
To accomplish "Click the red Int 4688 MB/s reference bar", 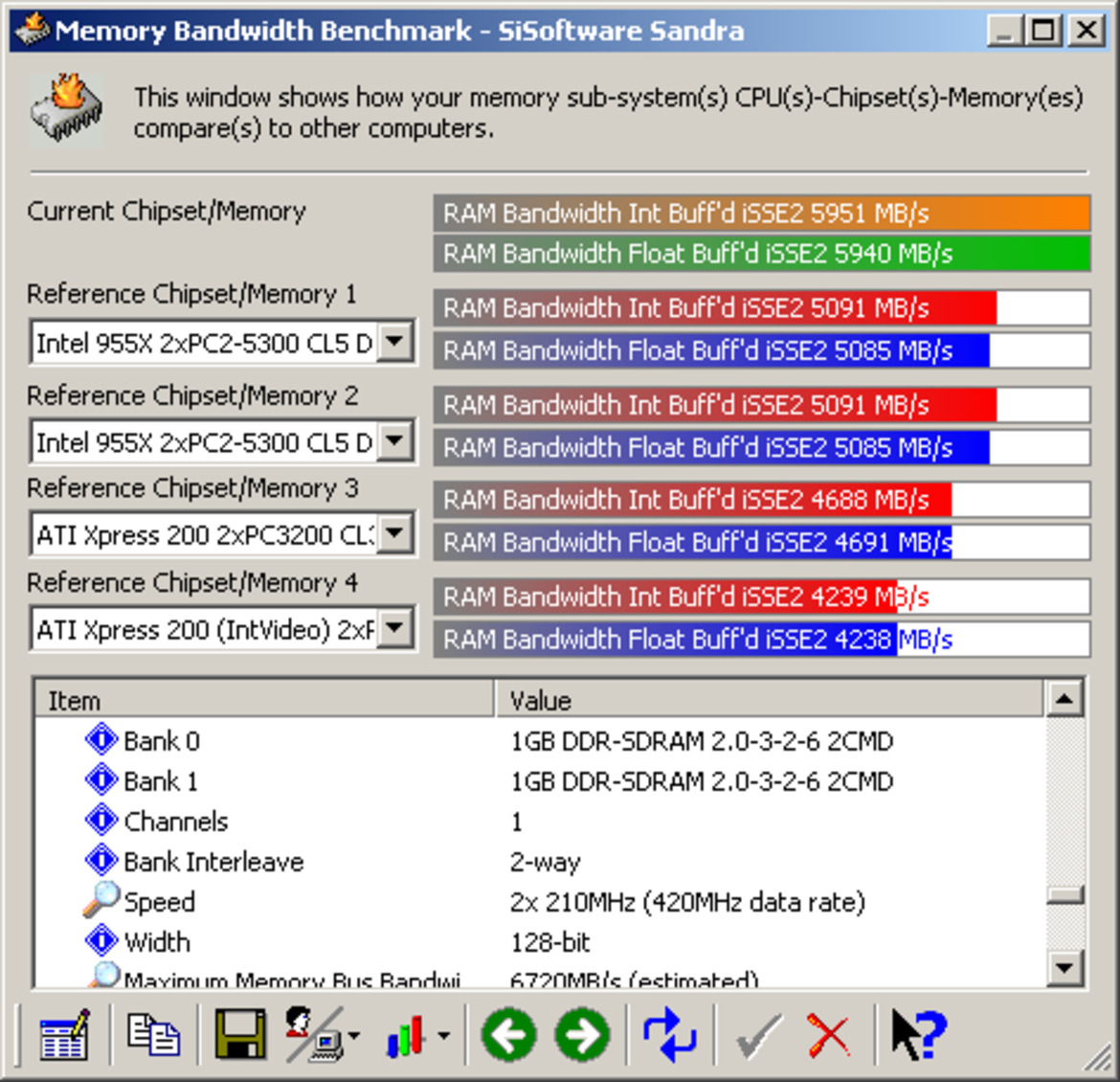I will click(761, 500).
